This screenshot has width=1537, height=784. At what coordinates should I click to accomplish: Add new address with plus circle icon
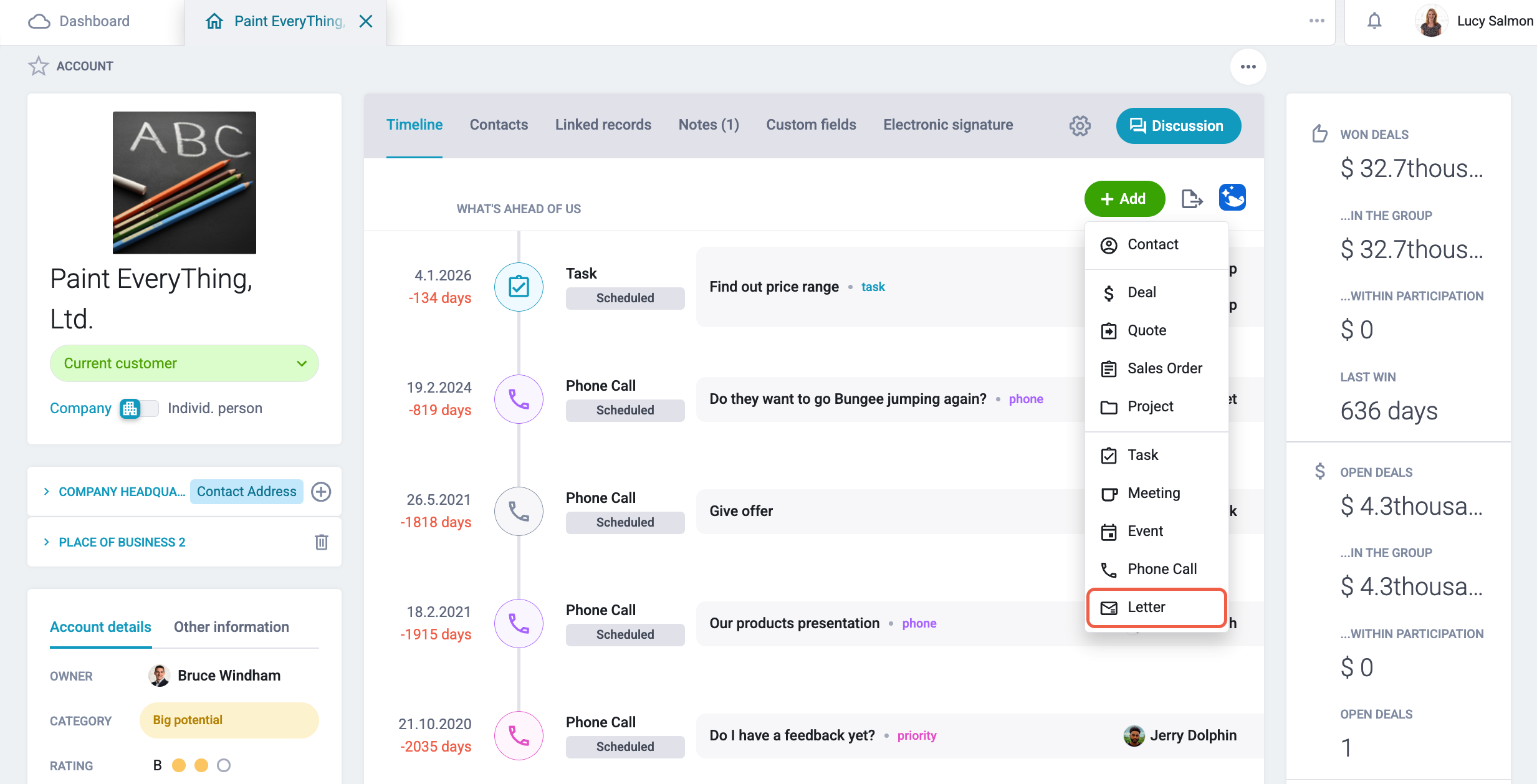(321, 492)
